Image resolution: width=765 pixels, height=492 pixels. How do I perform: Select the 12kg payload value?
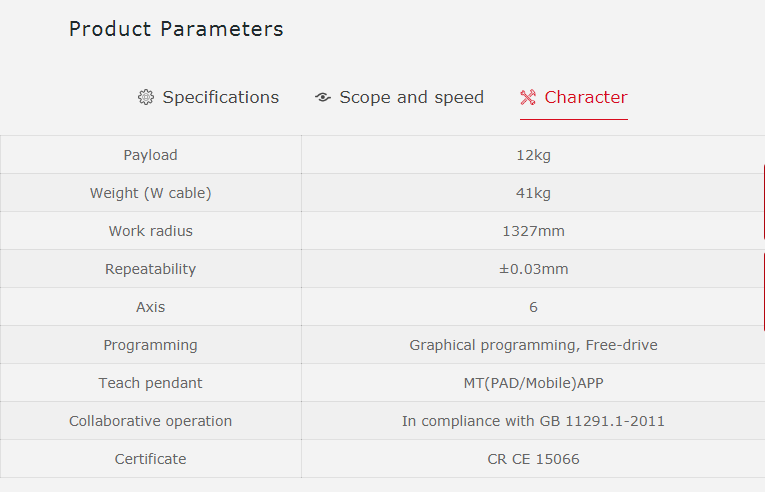pos(533,155)
